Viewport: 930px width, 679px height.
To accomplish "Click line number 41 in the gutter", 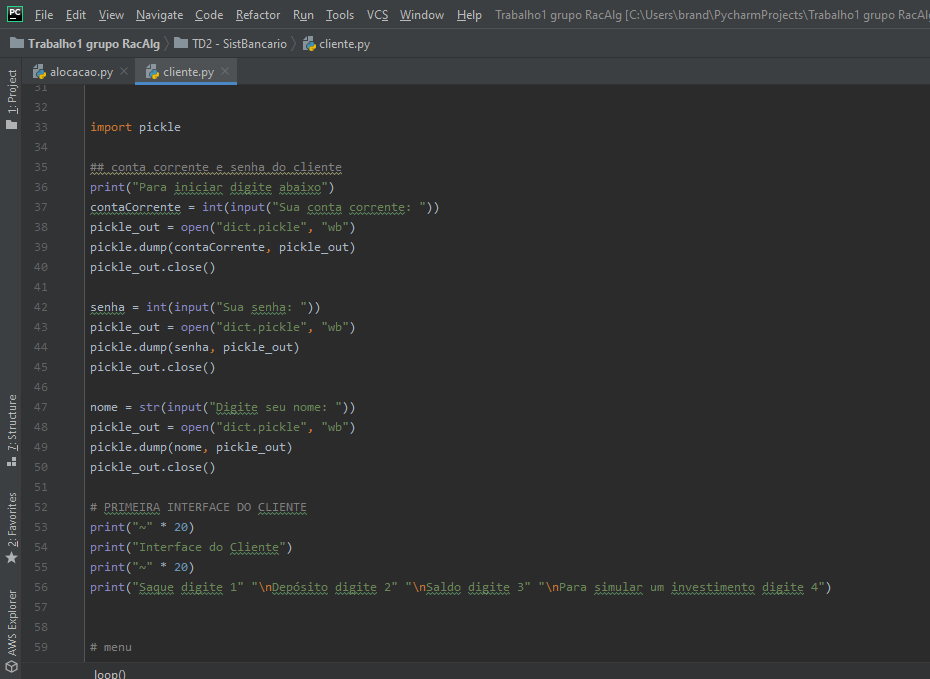I will [x=40, y=287].
